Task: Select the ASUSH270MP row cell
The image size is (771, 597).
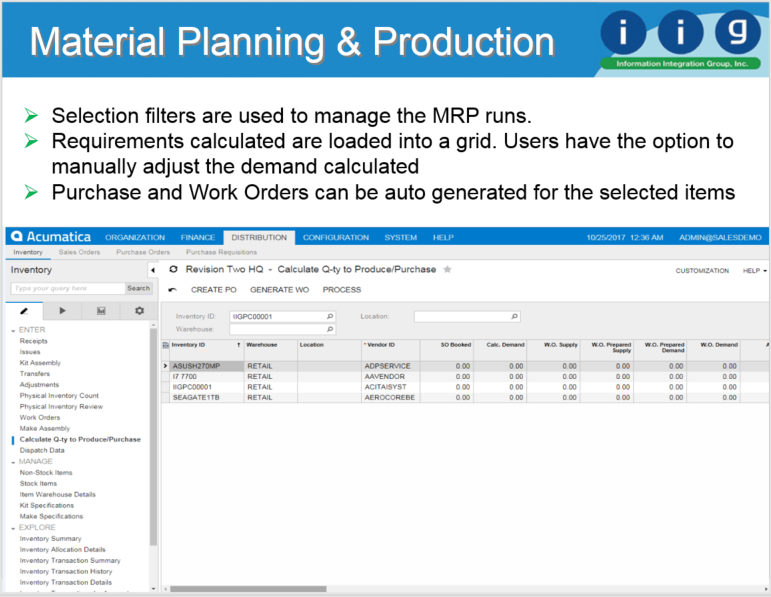Action: coord(207,366)
